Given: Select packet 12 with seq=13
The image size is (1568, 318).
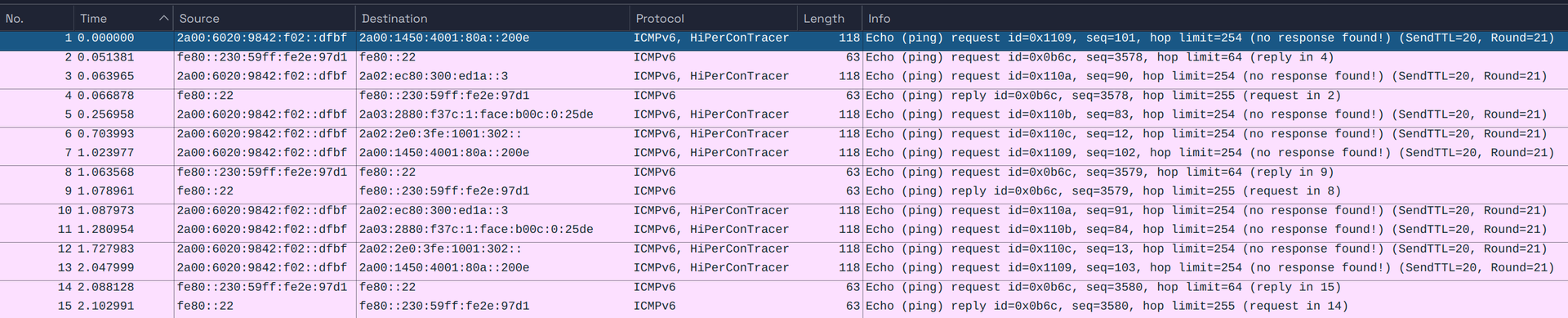Looking at the screenshot, I should 784,249.
